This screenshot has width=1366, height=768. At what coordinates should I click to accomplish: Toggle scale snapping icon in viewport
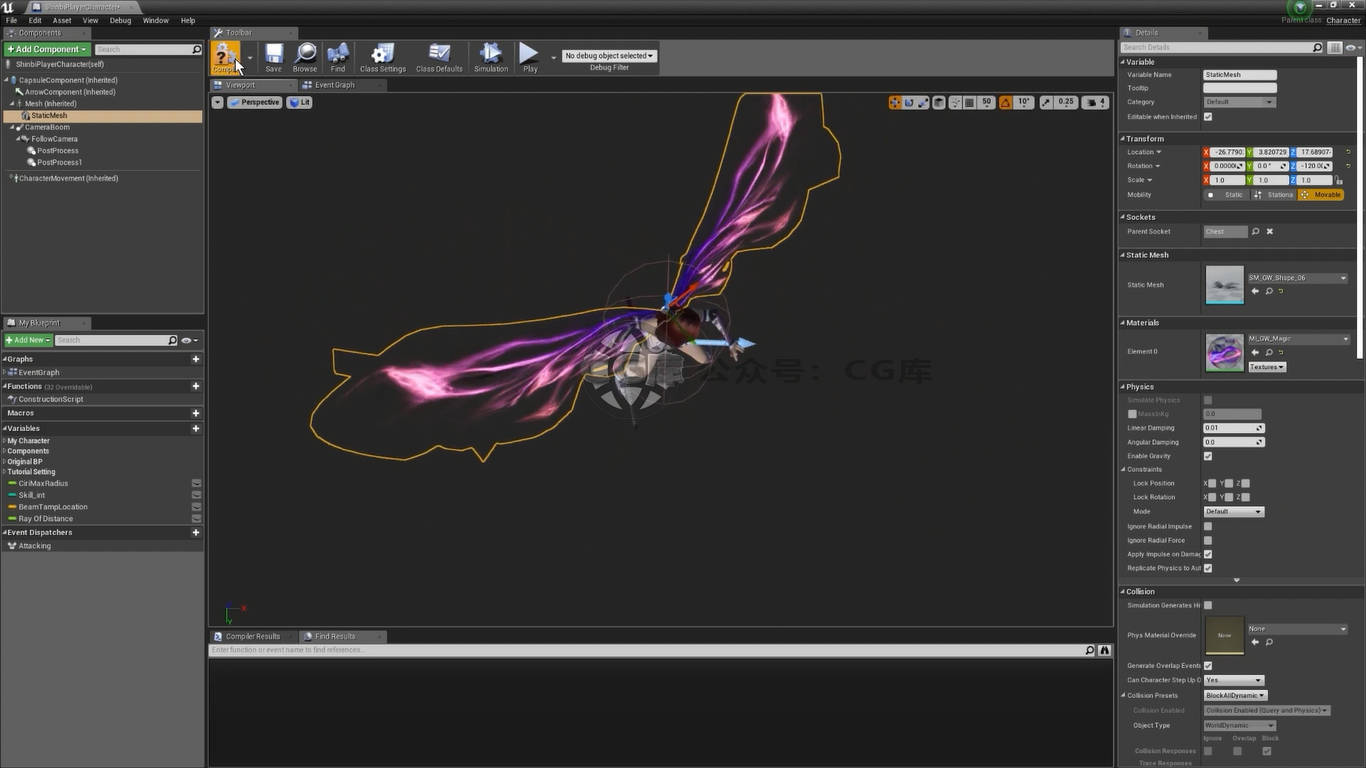point(1046,102)
